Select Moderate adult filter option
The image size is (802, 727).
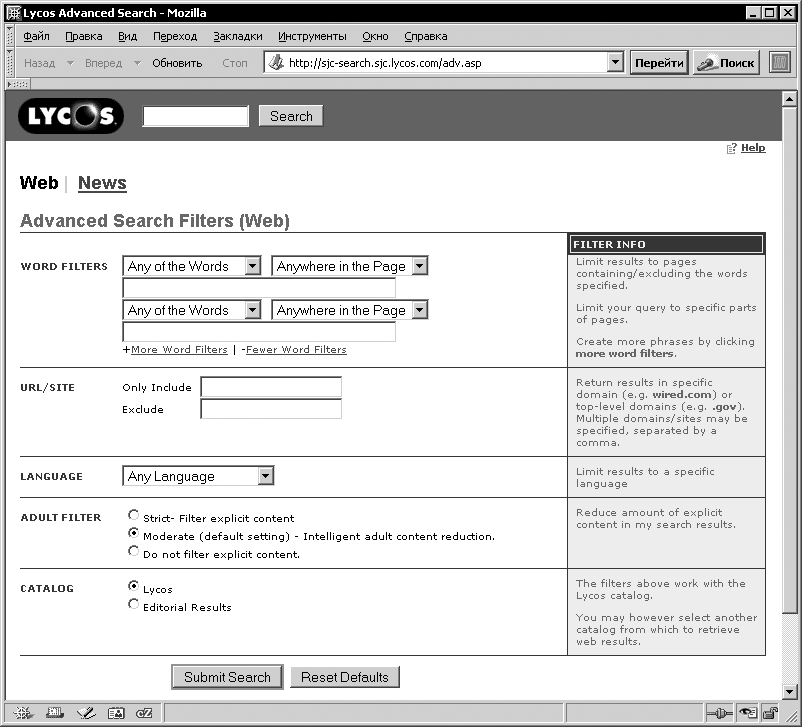(x=133, y=533)
